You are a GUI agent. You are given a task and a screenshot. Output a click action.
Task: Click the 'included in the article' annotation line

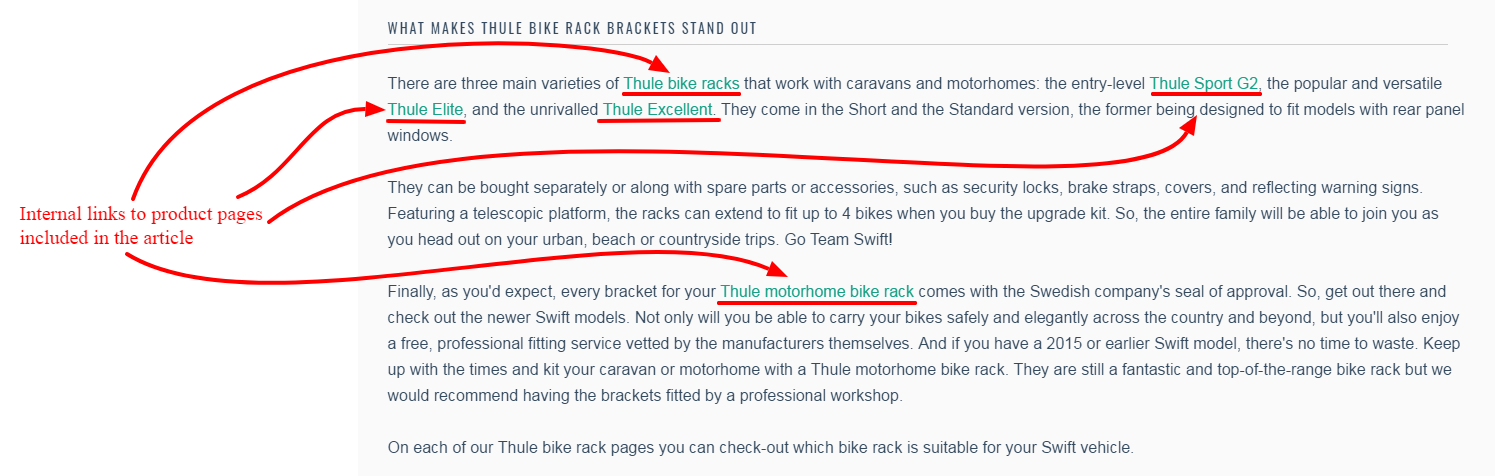106,239
